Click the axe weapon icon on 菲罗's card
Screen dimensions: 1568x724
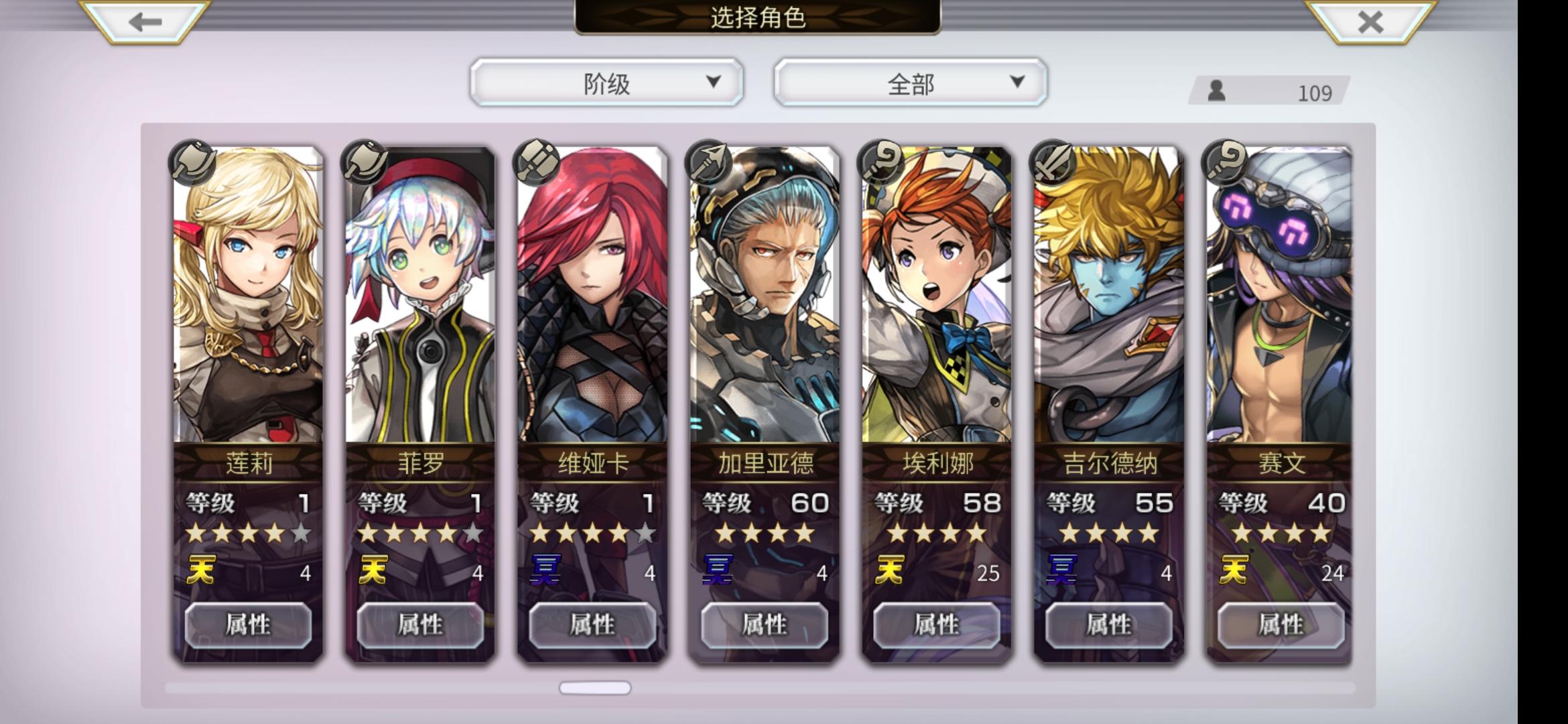(365, 163)
